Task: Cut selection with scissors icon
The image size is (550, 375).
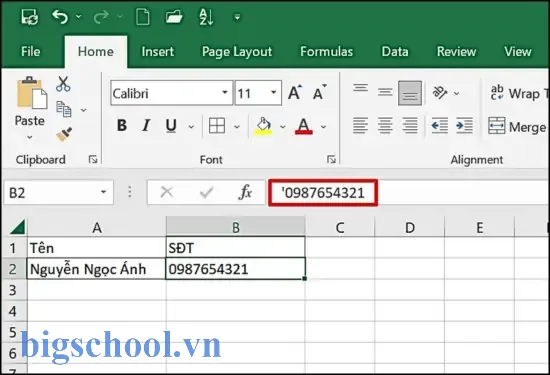Action: 63,84
